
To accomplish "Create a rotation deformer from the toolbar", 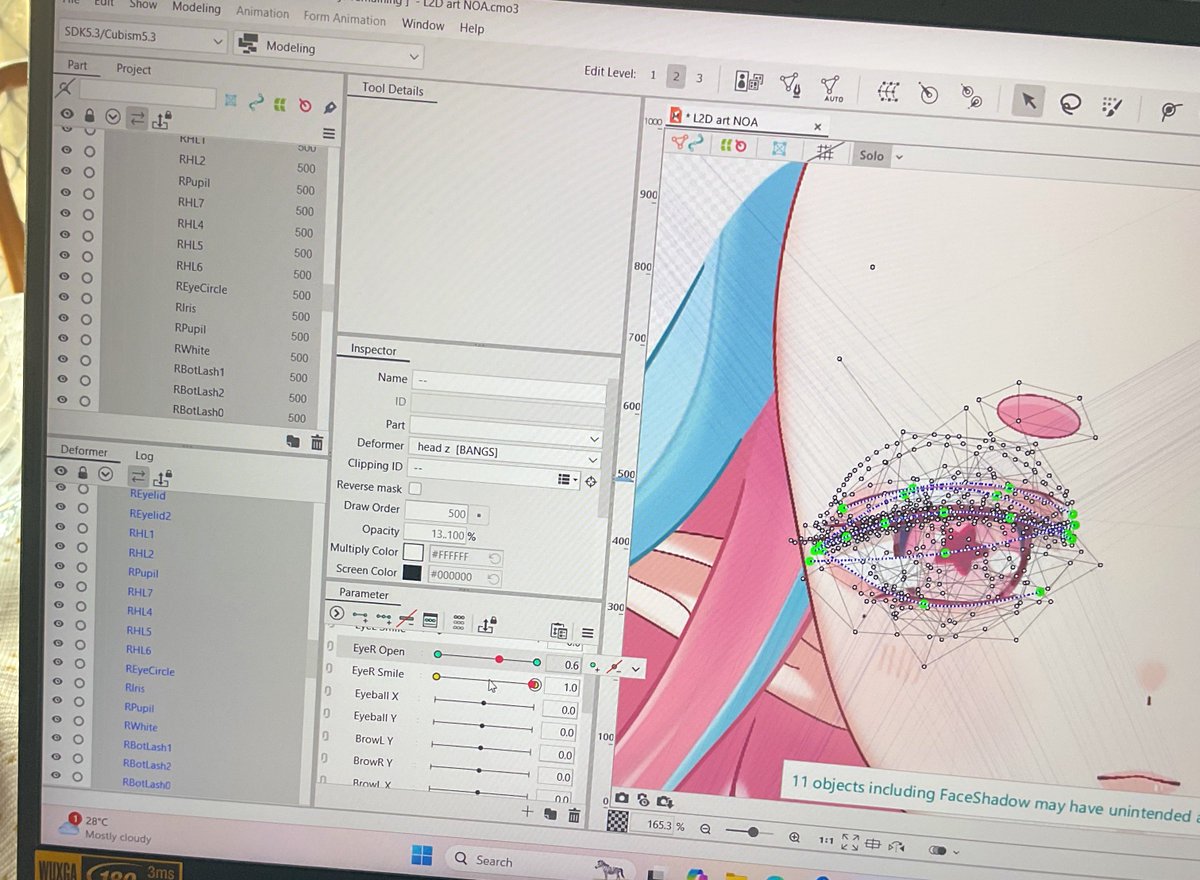I will (x=928, y=94).
